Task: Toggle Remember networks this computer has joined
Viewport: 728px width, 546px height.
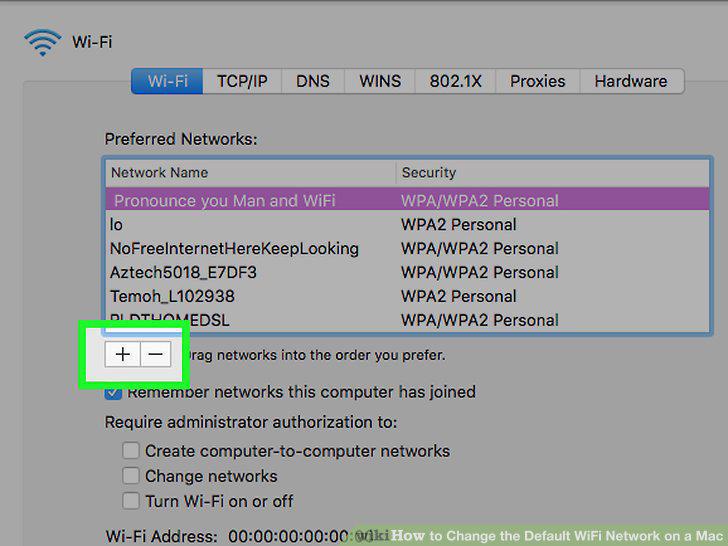Action: 113,393
